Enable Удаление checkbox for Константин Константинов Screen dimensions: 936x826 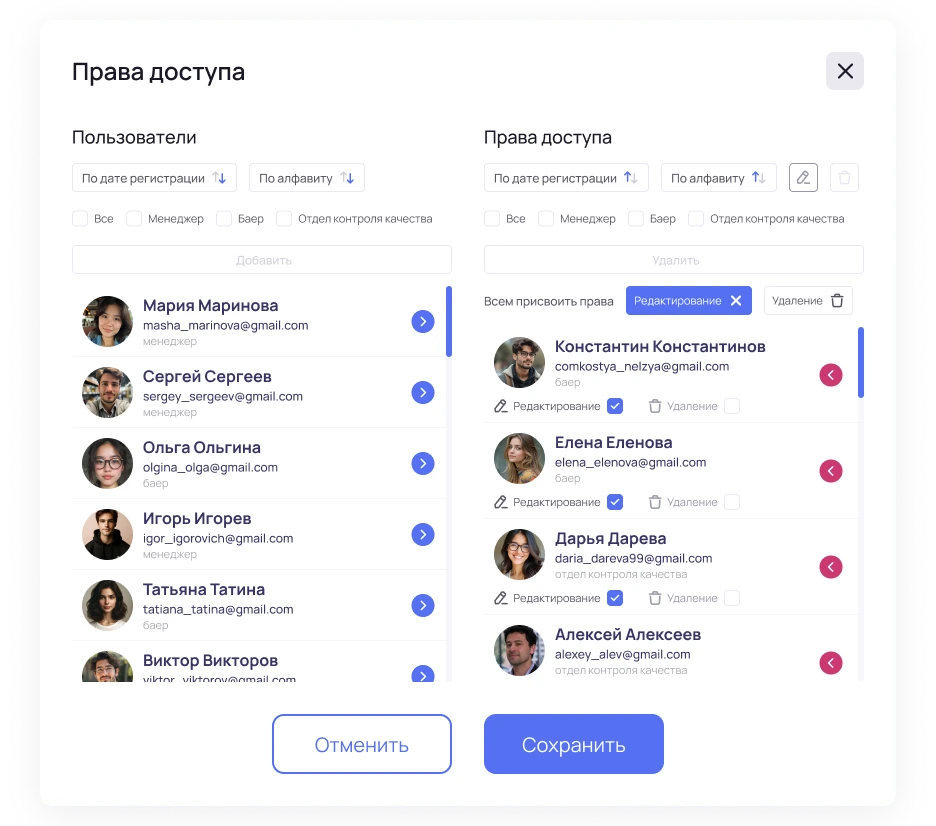click(732, 406)
